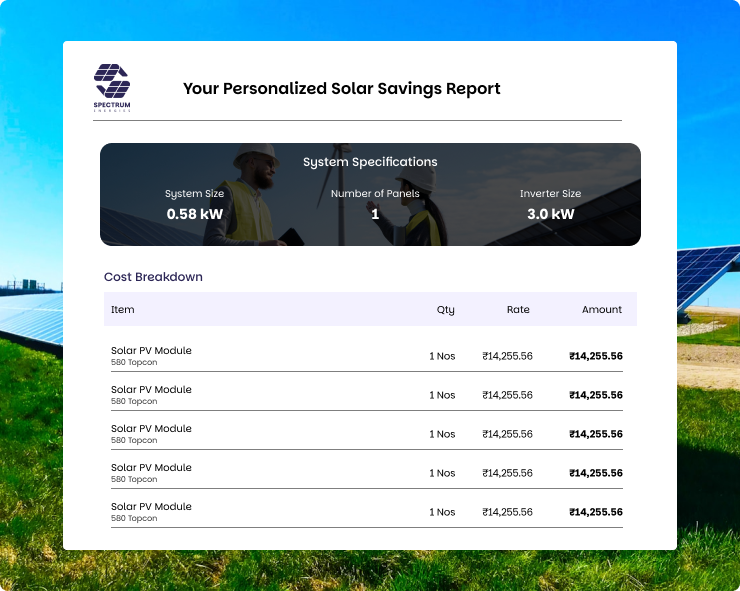The image size is (740, 591).
Task: Click the Your Personalized Solar Savings Report title
Action: pos(341,89)
